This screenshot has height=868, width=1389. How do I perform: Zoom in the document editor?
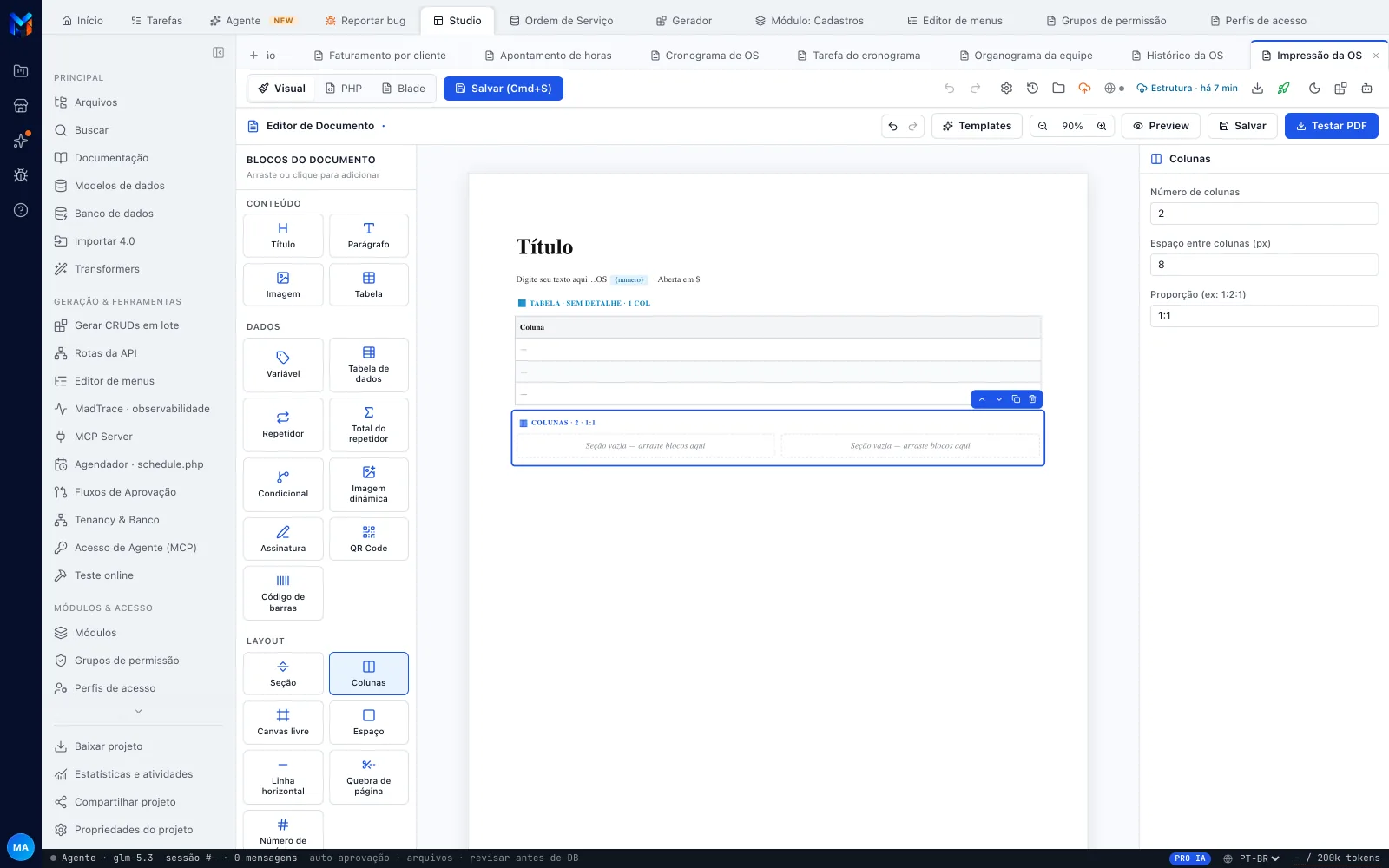pyautogui.click(x=1102, y=126)
